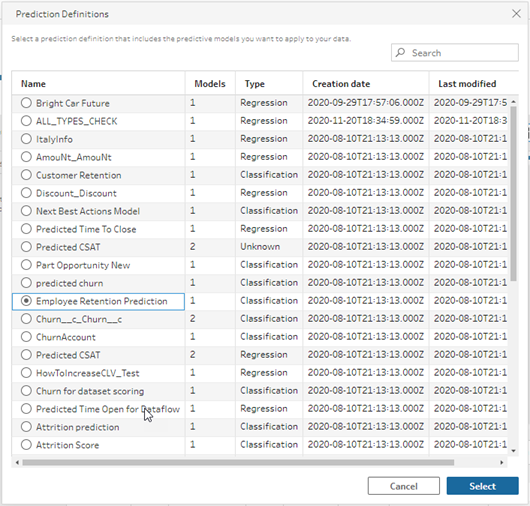Screen dimensions: 530x506
Task: Sort by the Creation date column header
Action: point(341,83)
